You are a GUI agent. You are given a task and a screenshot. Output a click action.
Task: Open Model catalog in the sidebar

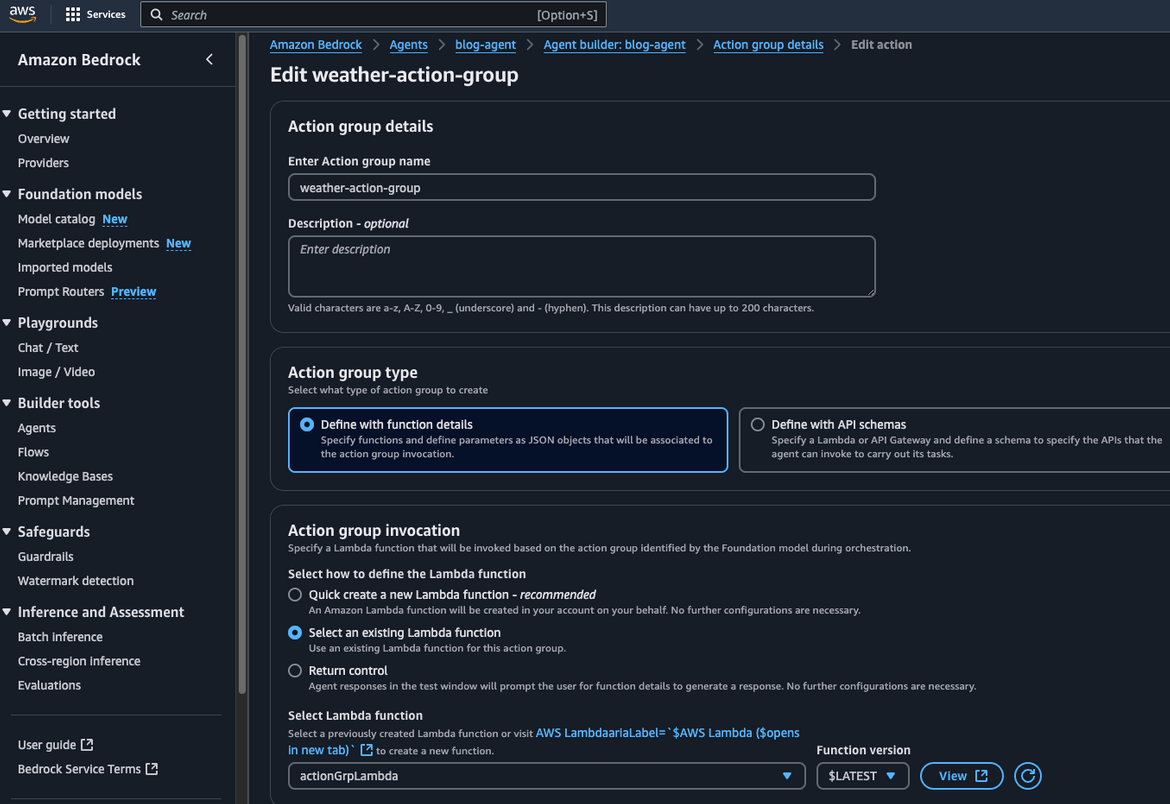pos(57,219)
